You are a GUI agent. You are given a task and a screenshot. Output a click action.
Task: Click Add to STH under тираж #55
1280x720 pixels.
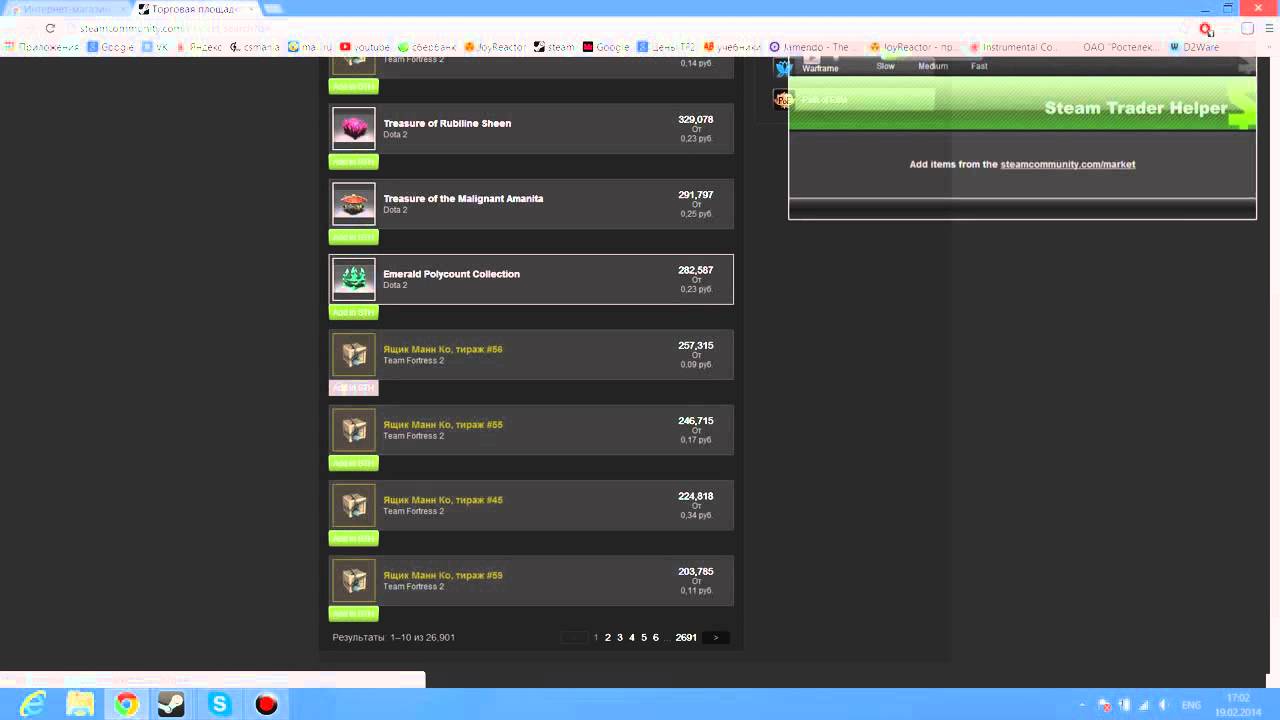pyautogui.click(x=353, y=463)
